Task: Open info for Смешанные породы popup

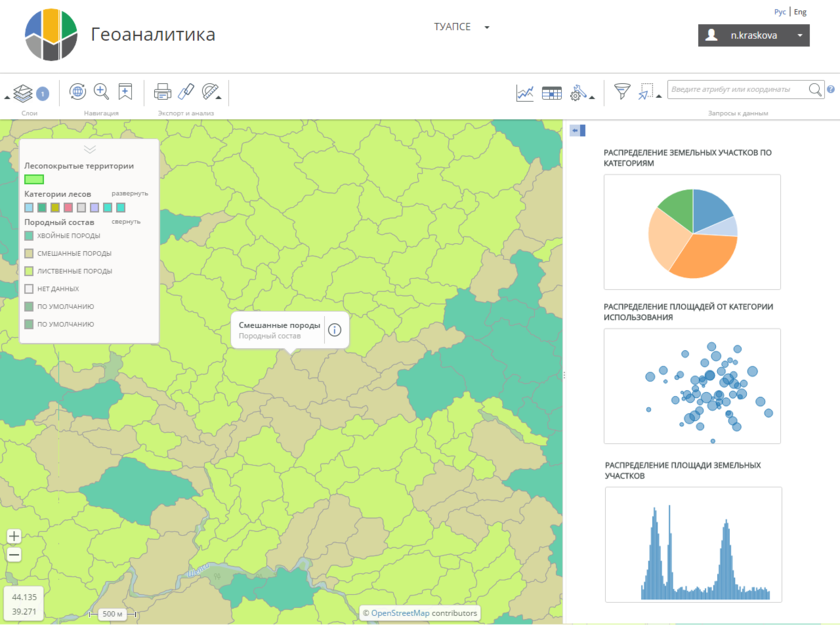Action: tap(335, 330)
